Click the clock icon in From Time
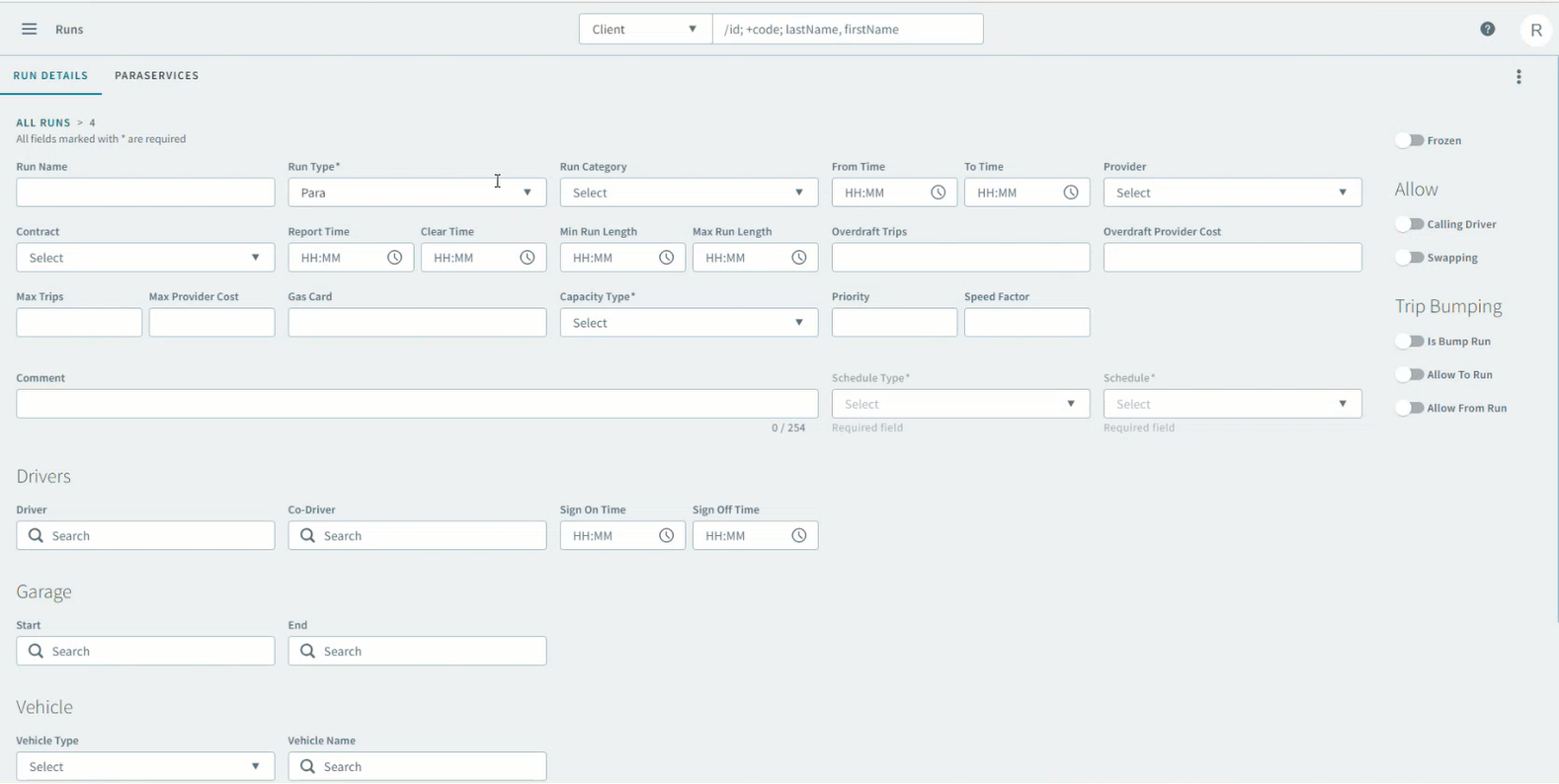 coord(938,193)
